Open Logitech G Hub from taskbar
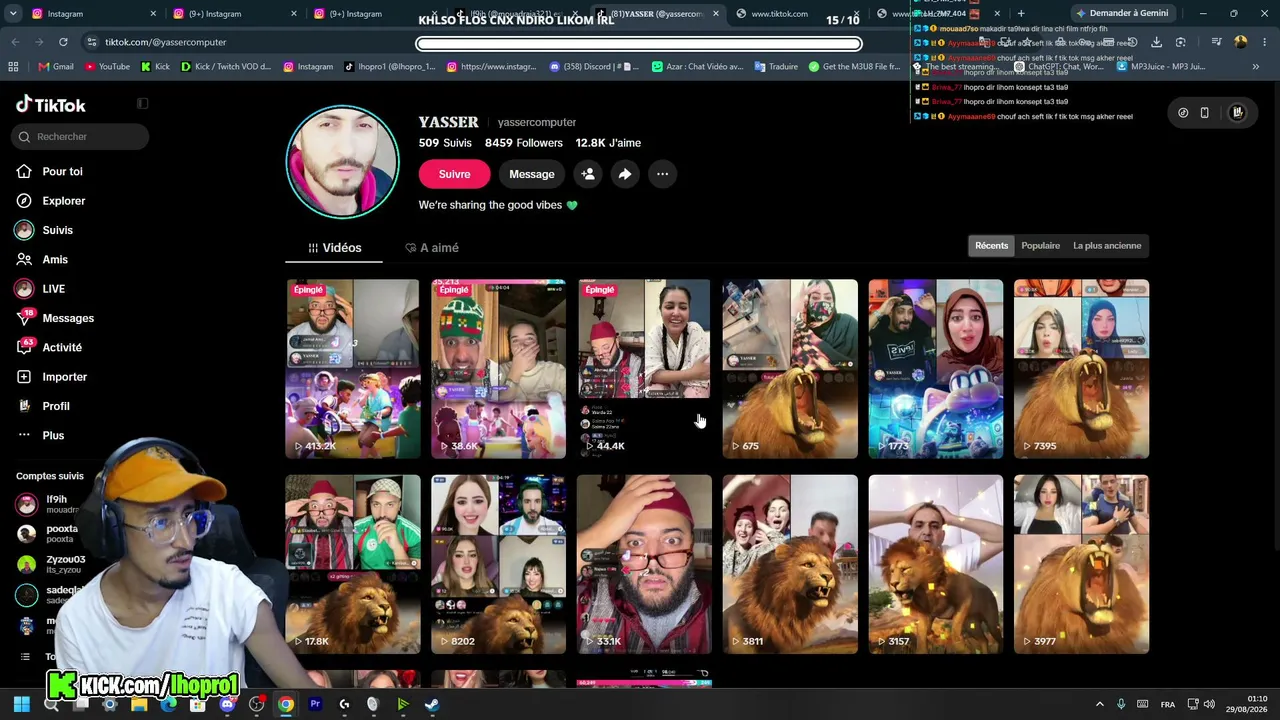Viewport: 1280px width, 720px height. 344,704
